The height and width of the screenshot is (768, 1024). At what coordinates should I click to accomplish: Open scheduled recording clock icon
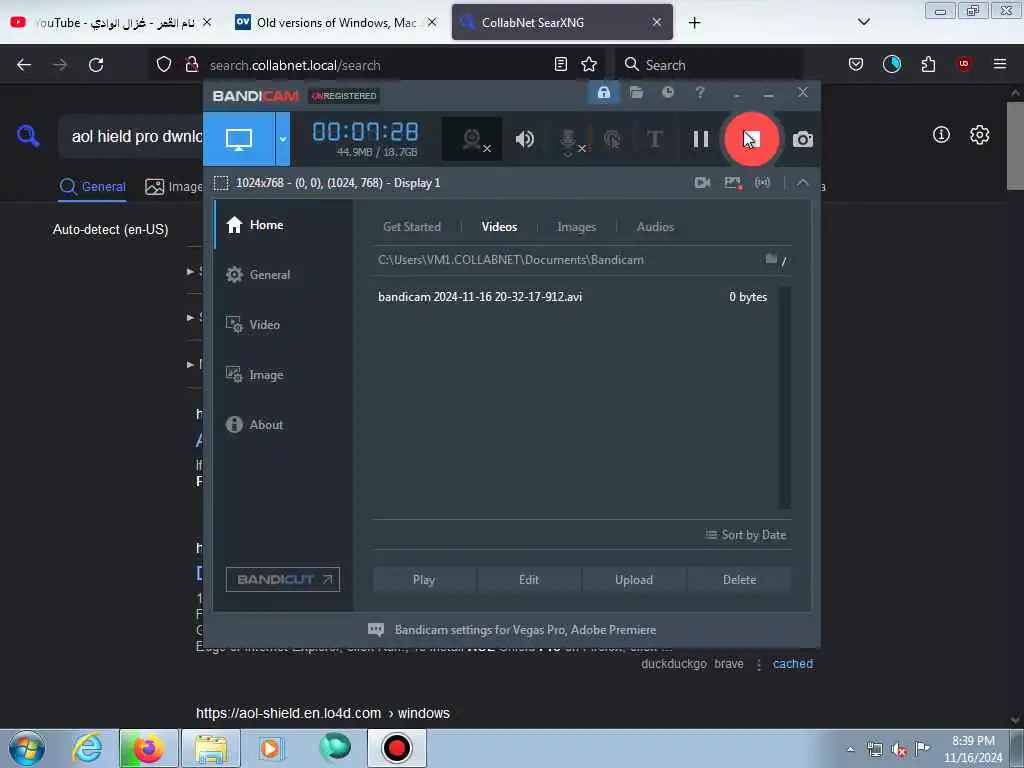click(x=667, y=93)
